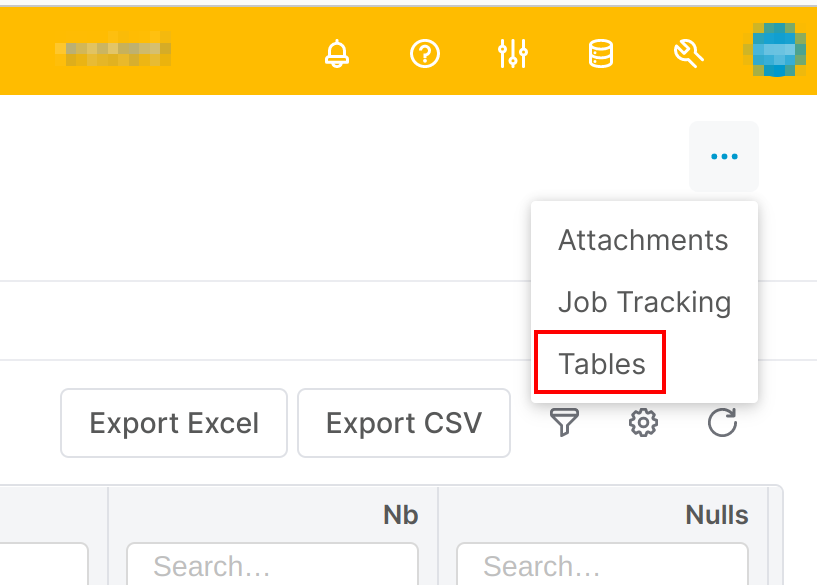Select Attachments from the dropdown menu
Image resolution: width=817 pixels, height=585 pixels.
click(643, 240)
